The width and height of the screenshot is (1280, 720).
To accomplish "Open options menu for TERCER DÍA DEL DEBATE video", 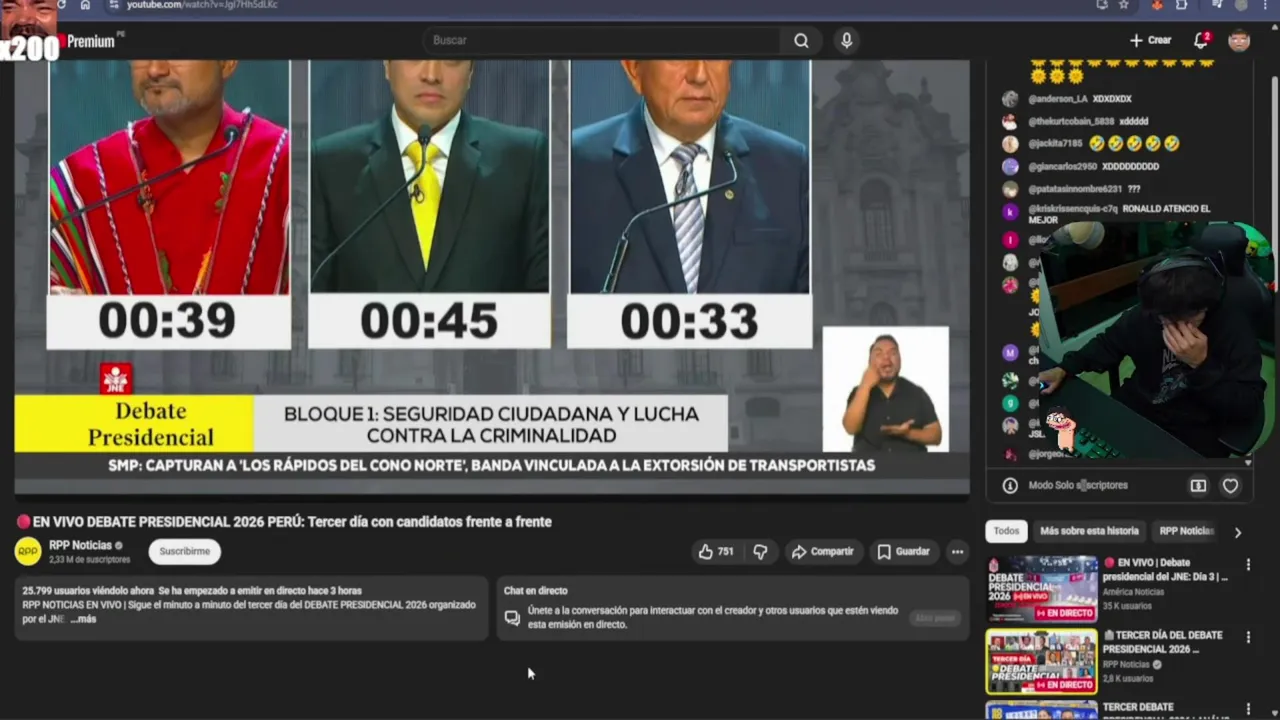I will [x=1247, y=637].
